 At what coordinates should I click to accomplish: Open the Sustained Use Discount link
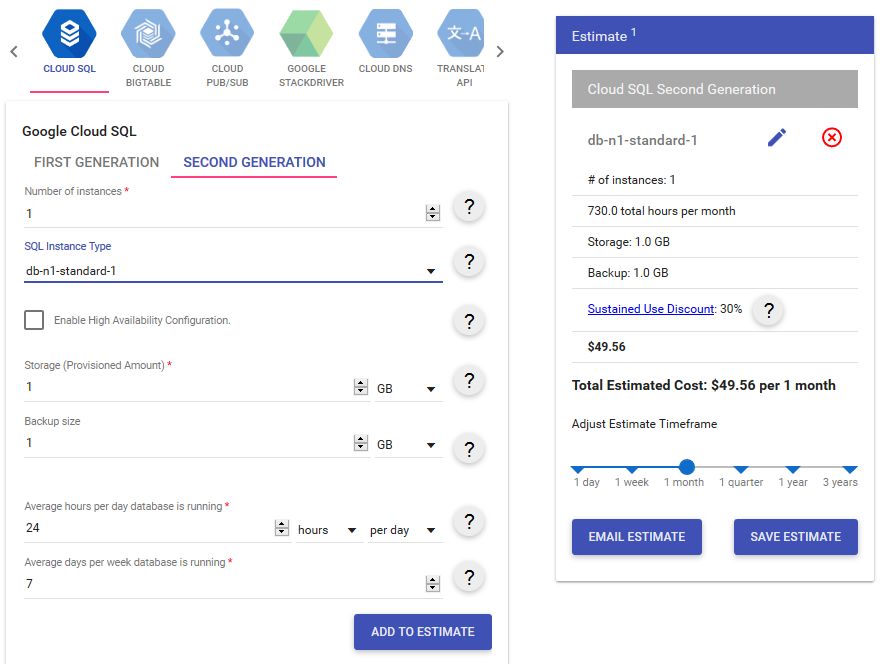tap(650, 309)
